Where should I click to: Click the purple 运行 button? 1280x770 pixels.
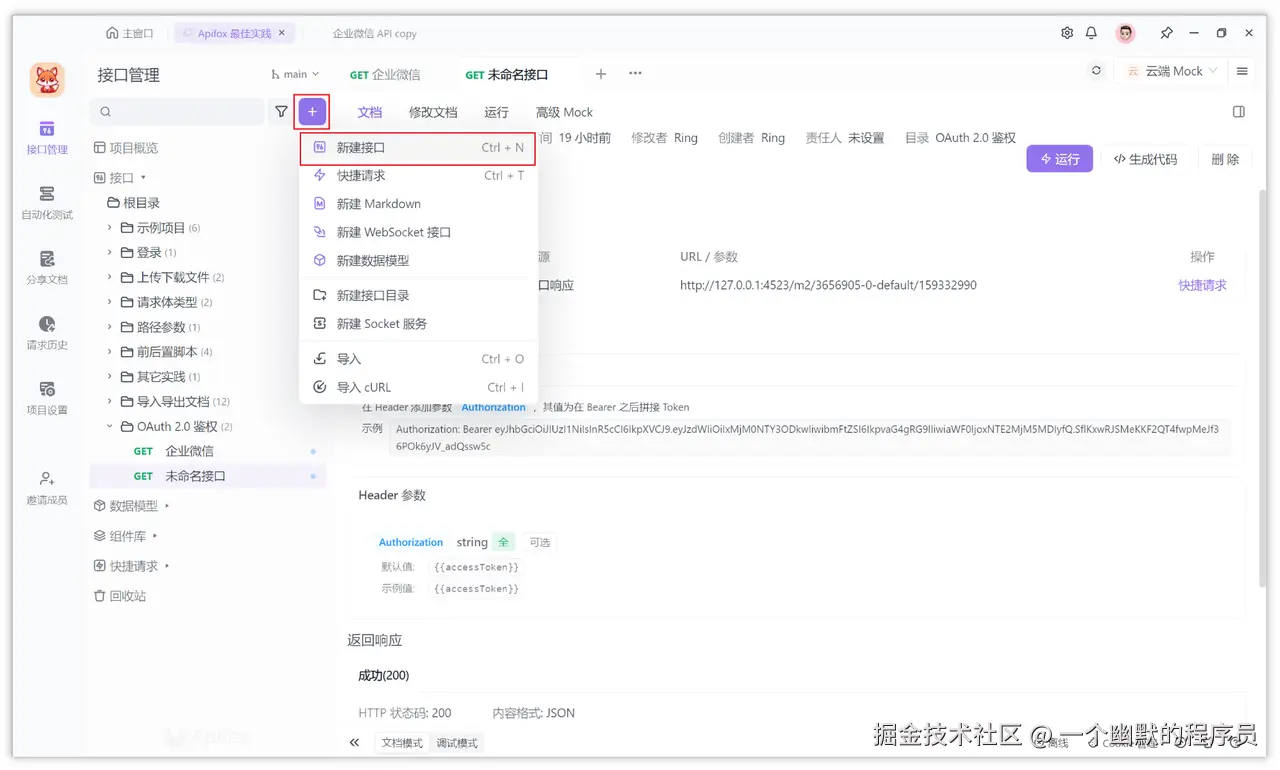[1060, 159]
